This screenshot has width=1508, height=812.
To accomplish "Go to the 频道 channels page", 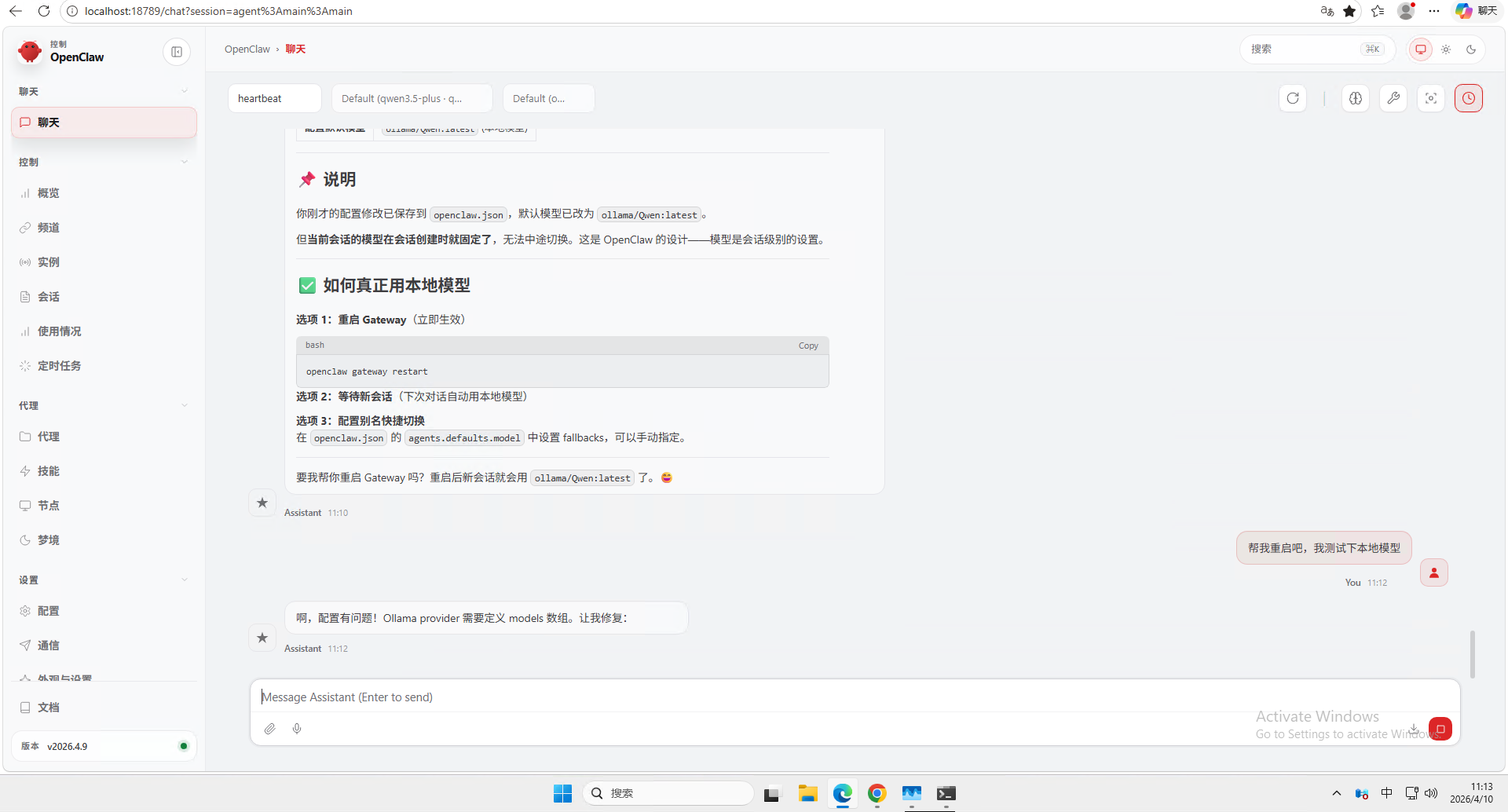I will (x=104, y=228).
